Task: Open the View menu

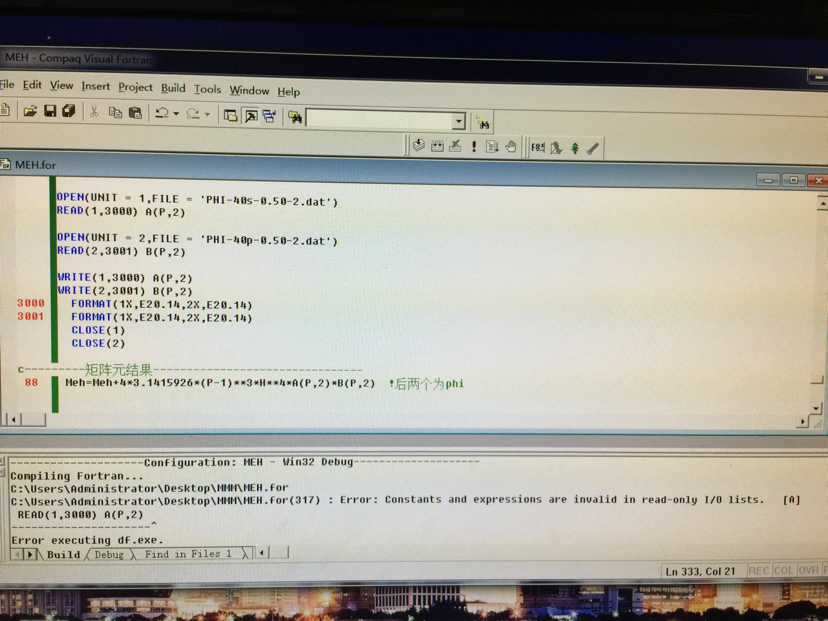Action: (61, 86)
